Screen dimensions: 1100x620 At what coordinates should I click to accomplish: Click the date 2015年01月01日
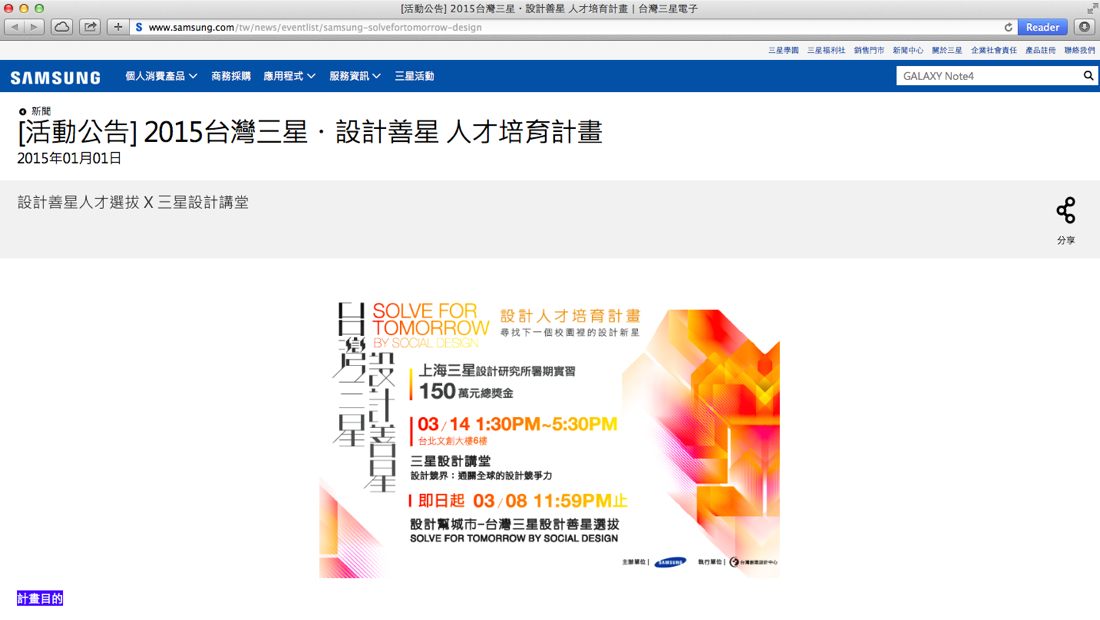pos(69,159)
